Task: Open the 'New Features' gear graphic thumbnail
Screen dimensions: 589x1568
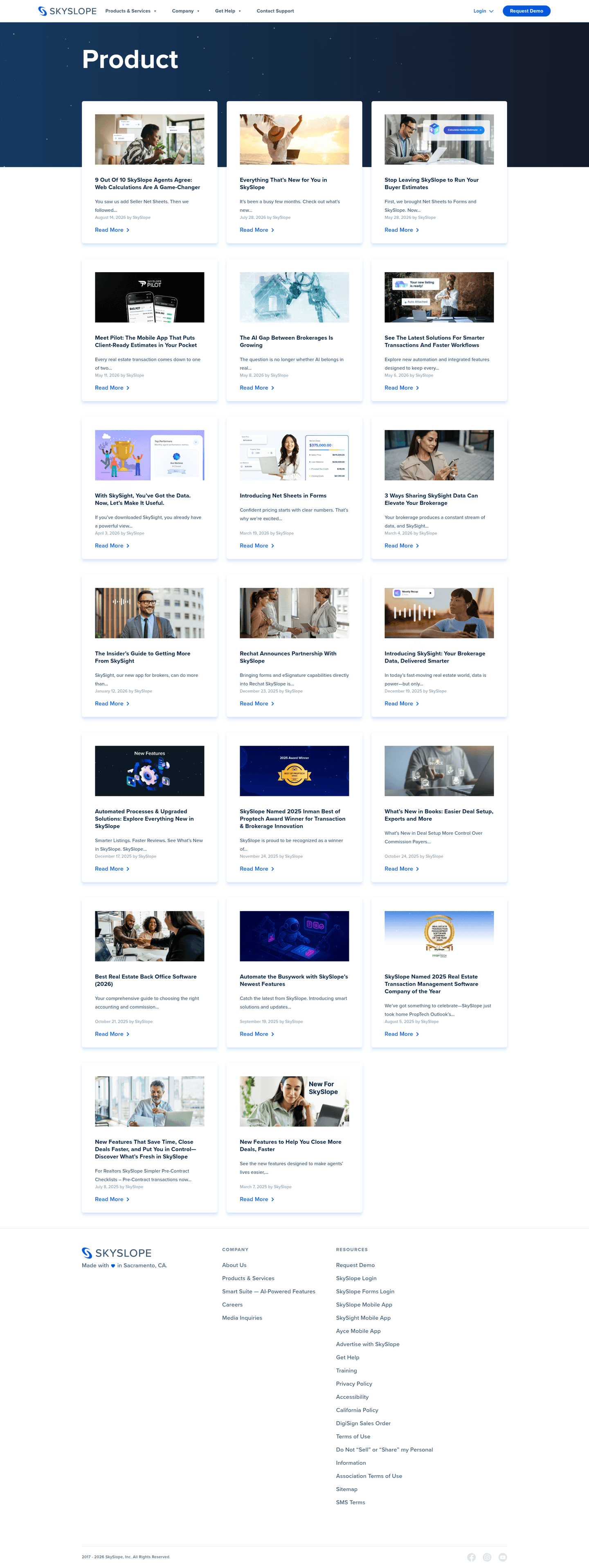Action: pyautogui.click(x=149, y=771)
